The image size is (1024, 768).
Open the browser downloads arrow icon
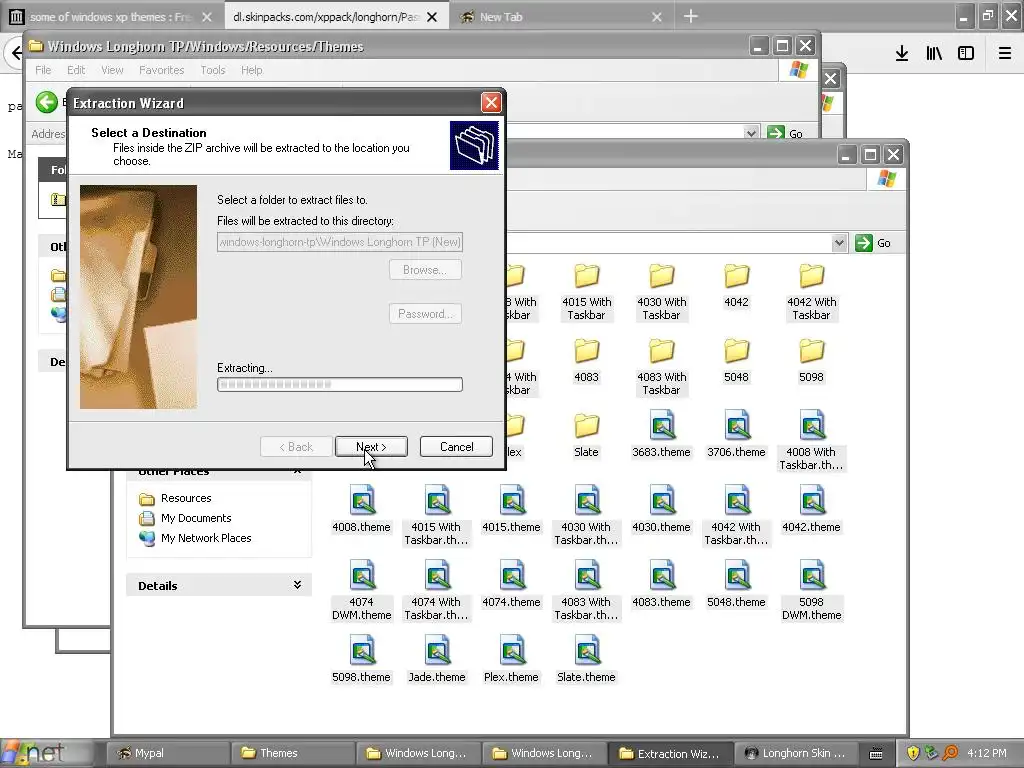(902, 53)
